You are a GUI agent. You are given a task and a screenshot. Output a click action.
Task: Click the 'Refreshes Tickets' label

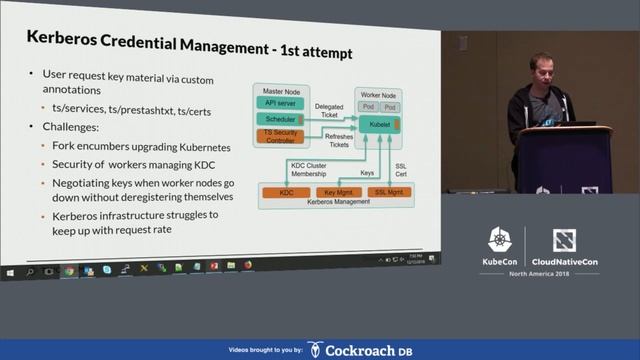(x=339, y=140)
